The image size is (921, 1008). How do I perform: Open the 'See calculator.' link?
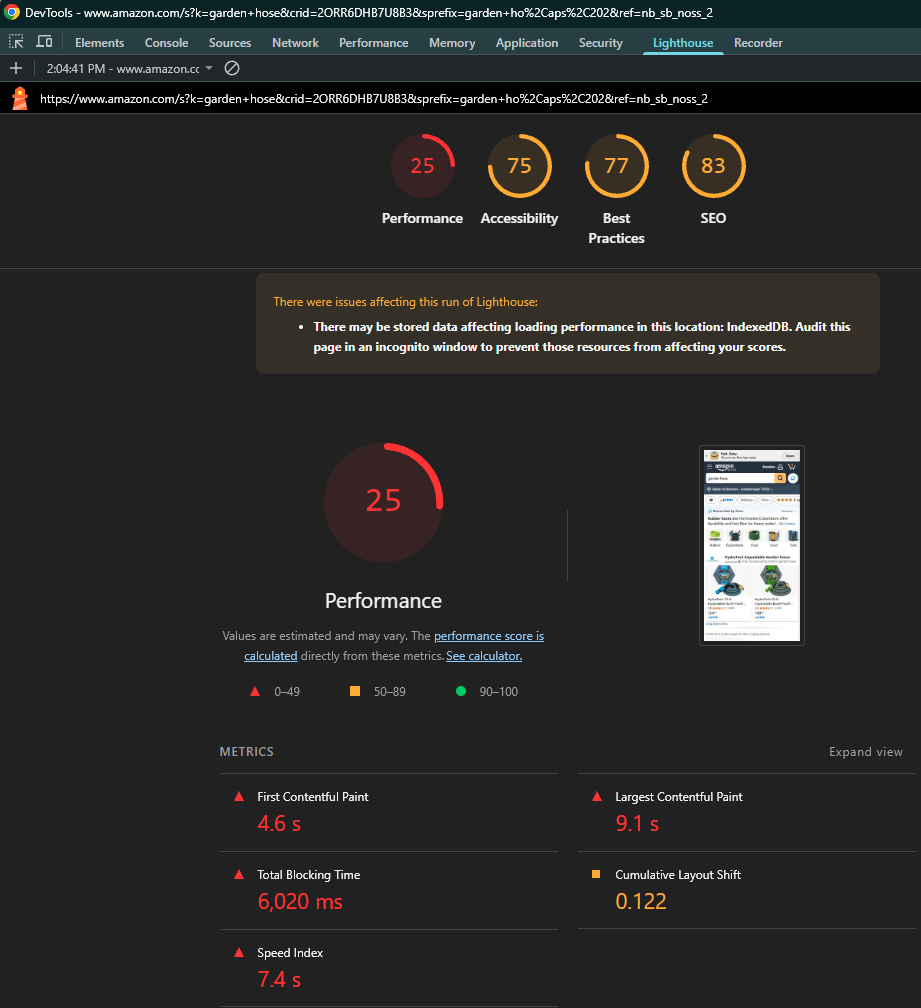click(x=484, y=656)
